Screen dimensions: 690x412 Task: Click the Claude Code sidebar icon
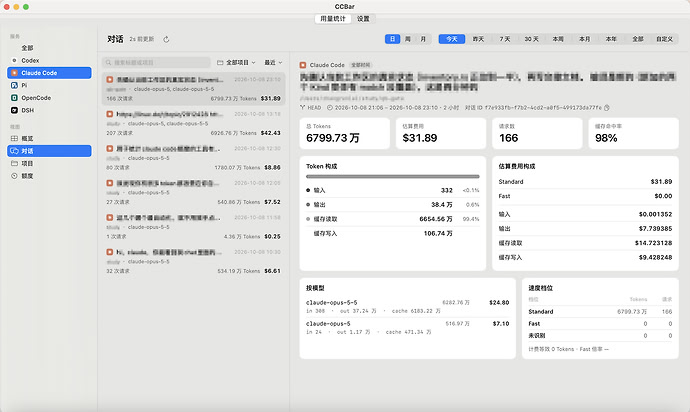click(x=14, y=73)
